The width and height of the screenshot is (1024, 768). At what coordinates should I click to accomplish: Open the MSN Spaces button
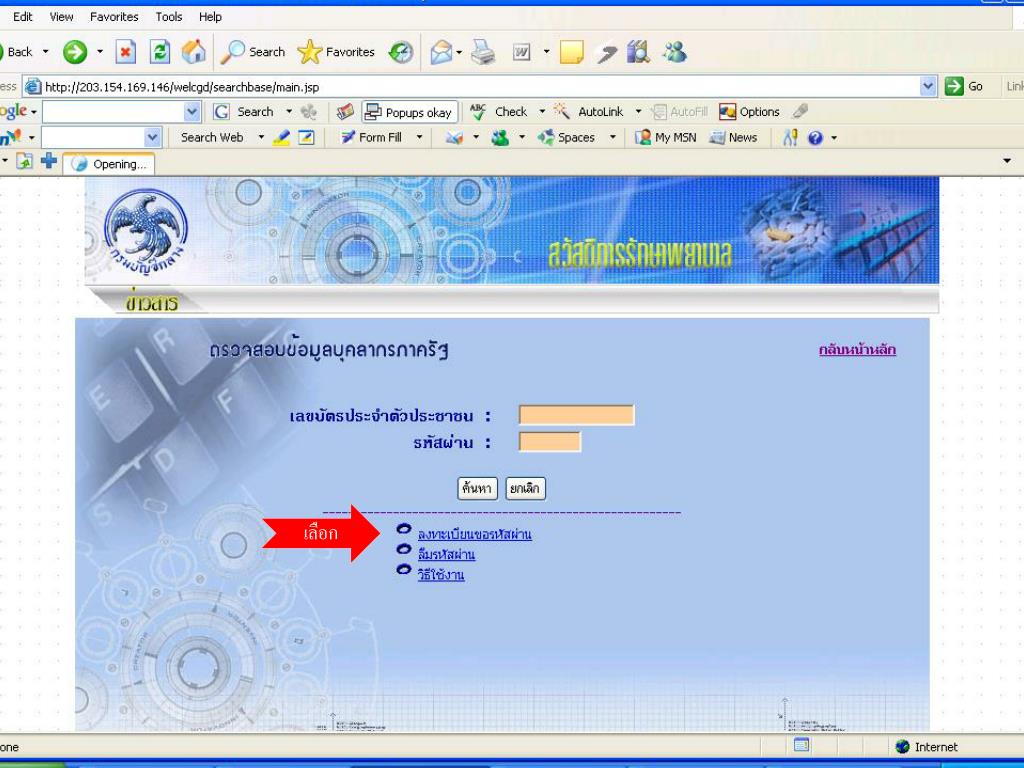click(x=566, y=138)
